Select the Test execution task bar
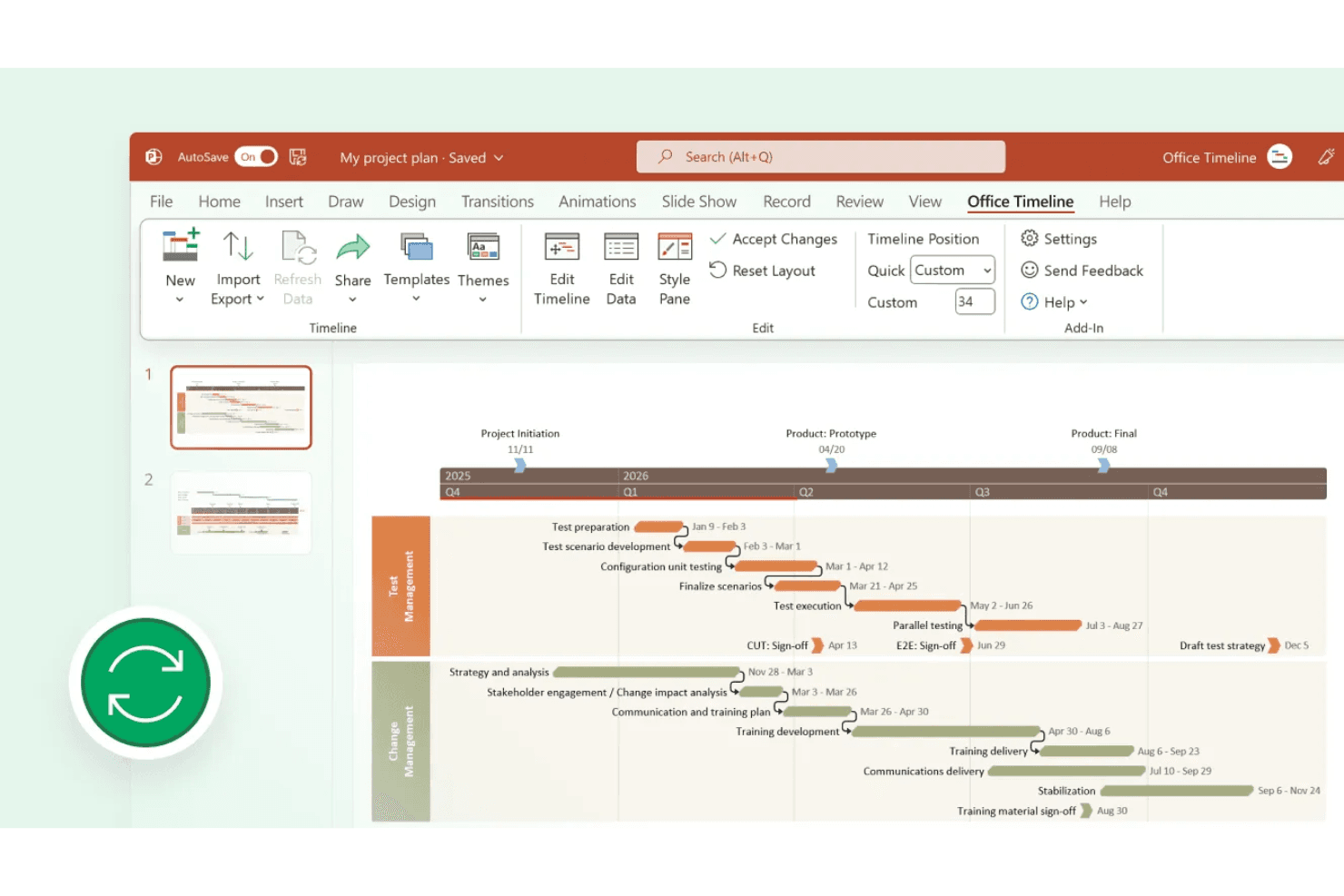This screenshot has width=1344, height=896. pos(907,606)
